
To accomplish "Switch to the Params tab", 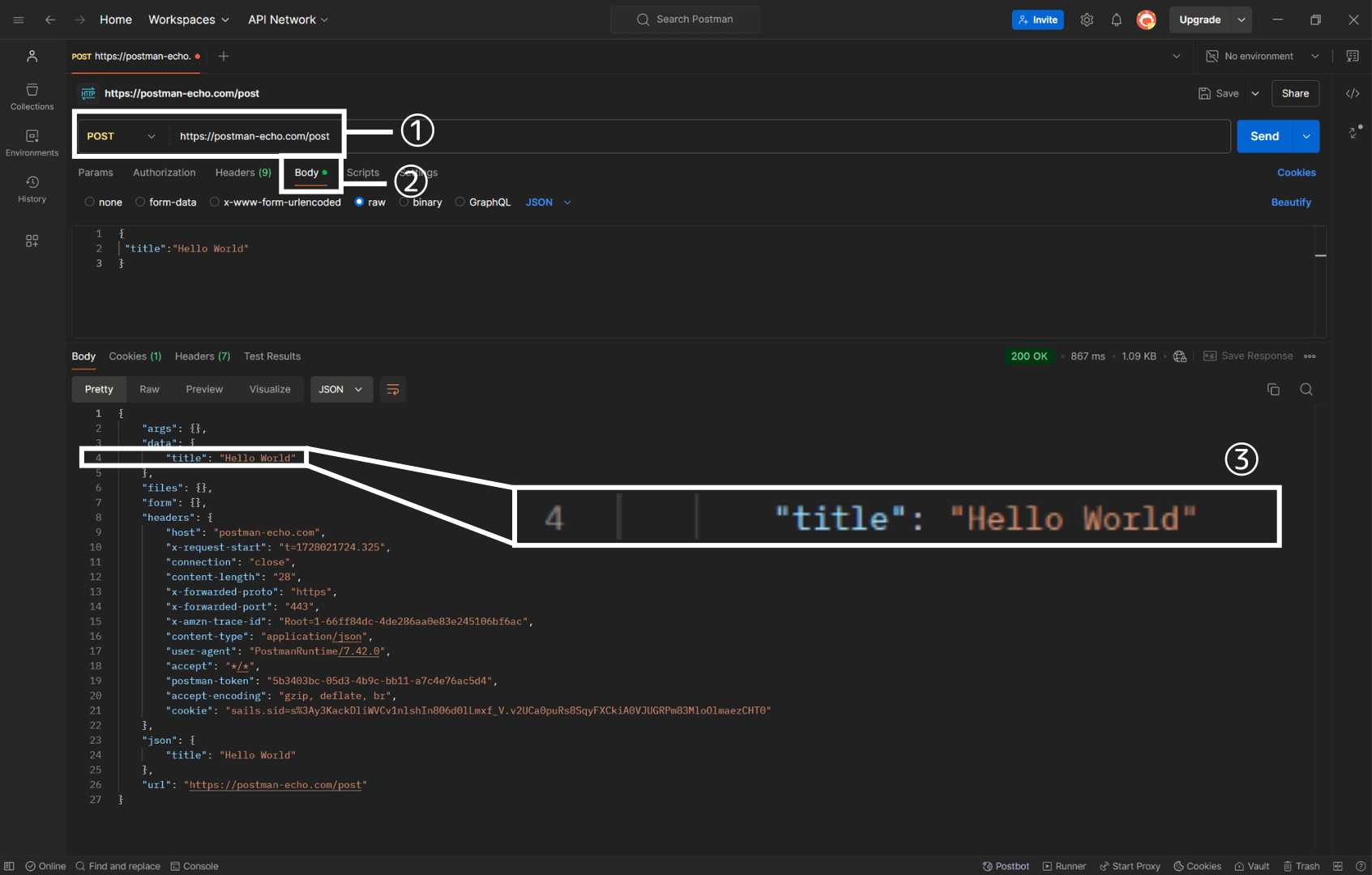I will coord(96,173).
